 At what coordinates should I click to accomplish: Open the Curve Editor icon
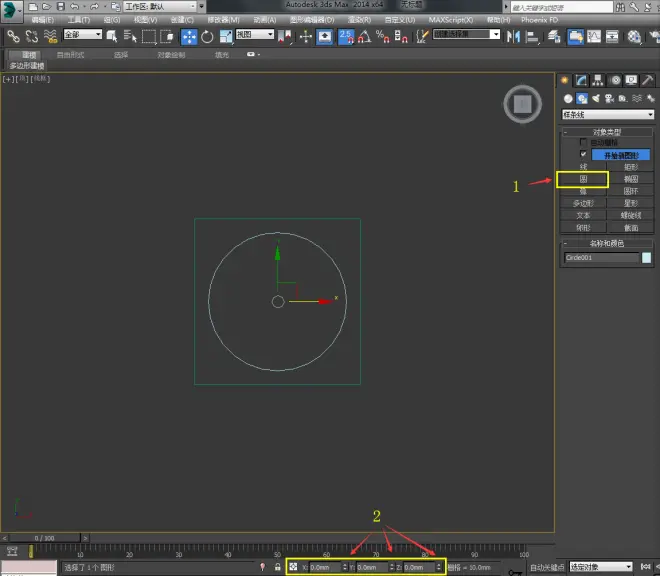click(593, 37)
